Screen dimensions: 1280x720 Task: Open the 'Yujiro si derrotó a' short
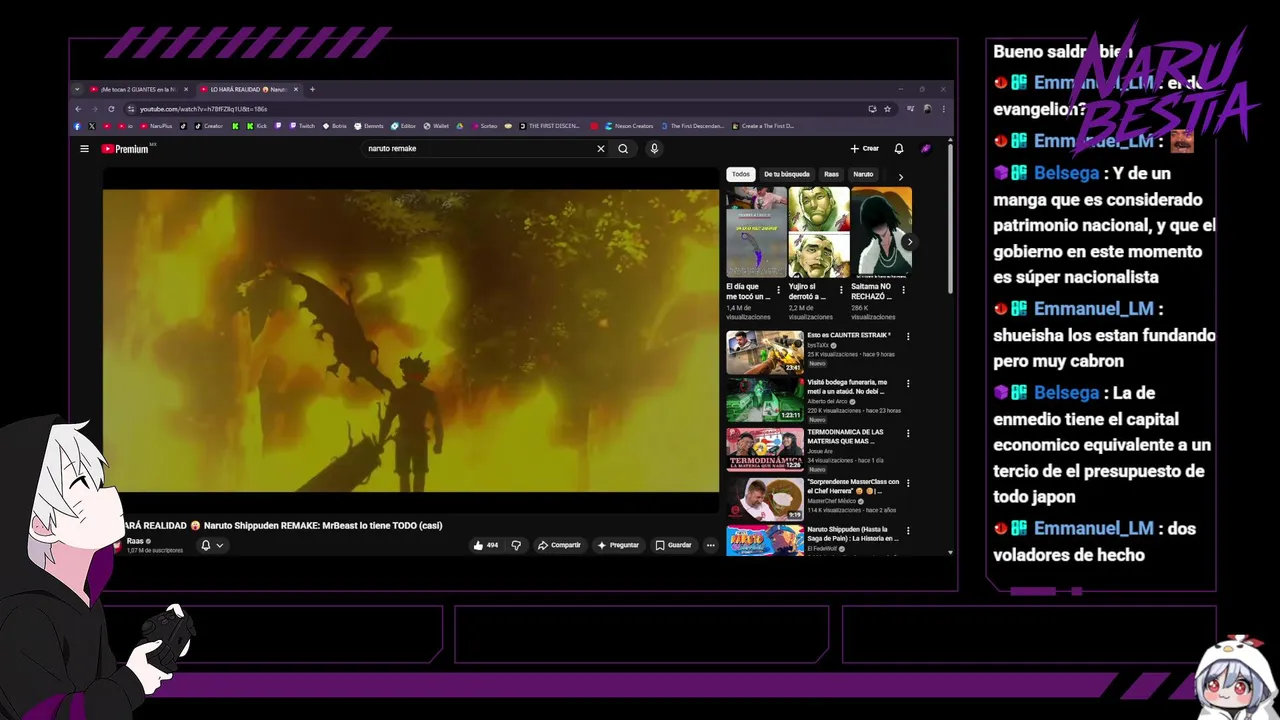[x=819, y=232]
